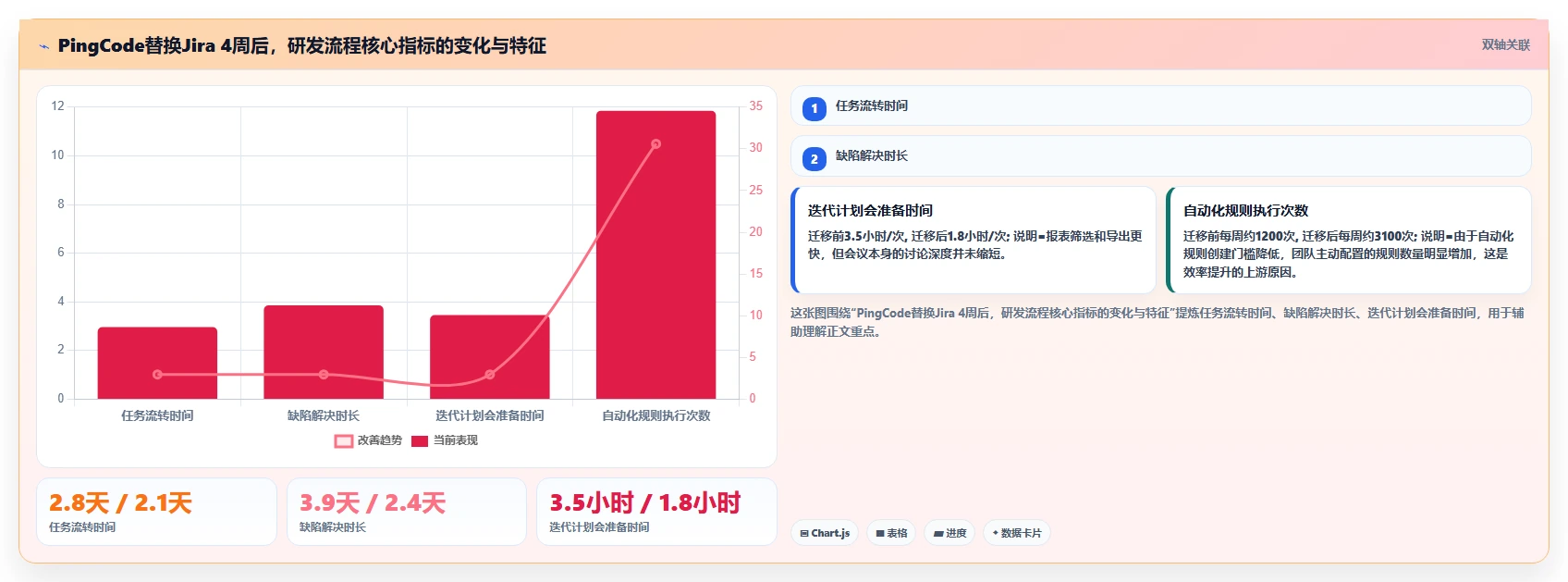Screen dimensions: 1568x582
Task: Click x-axis label 迭代计划会准备时间
Action: click(490, 416)
